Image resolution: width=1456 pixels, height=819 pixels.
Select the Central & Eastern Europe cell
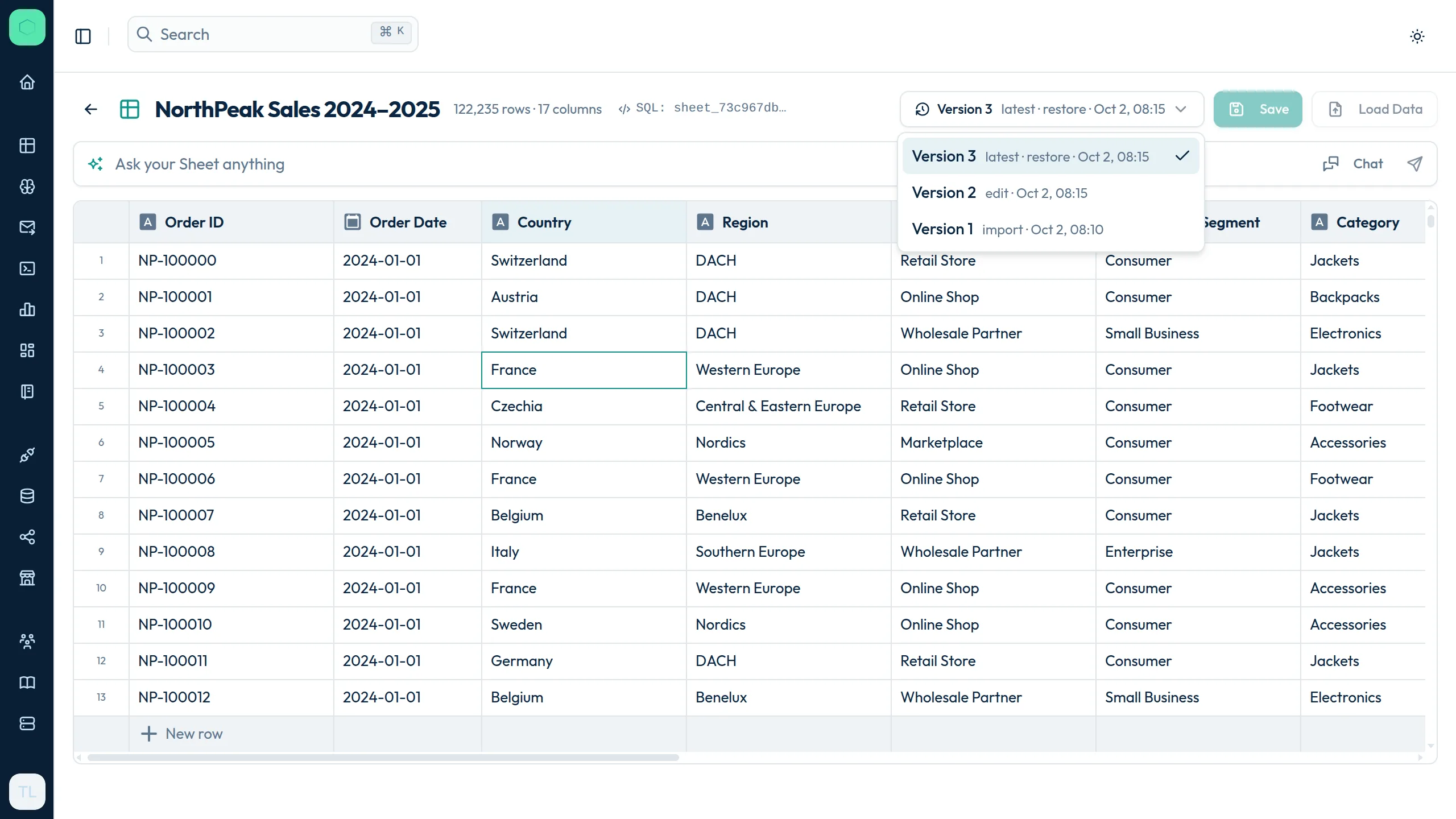(x=789, y=406)
